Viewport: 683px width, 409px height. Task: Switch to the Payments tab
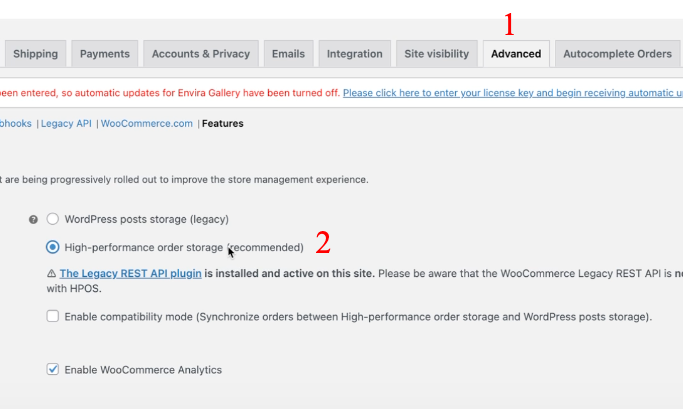[105, 54]
